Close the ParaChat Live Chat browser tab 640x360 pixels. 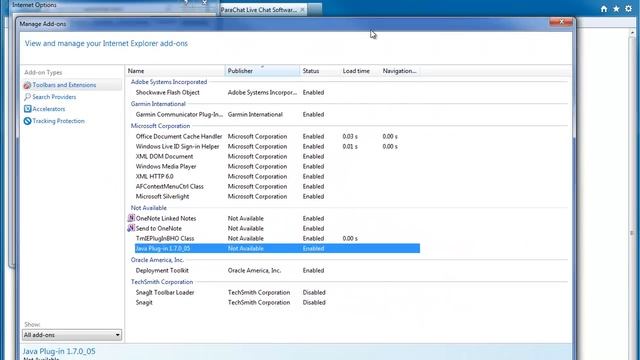302,10
